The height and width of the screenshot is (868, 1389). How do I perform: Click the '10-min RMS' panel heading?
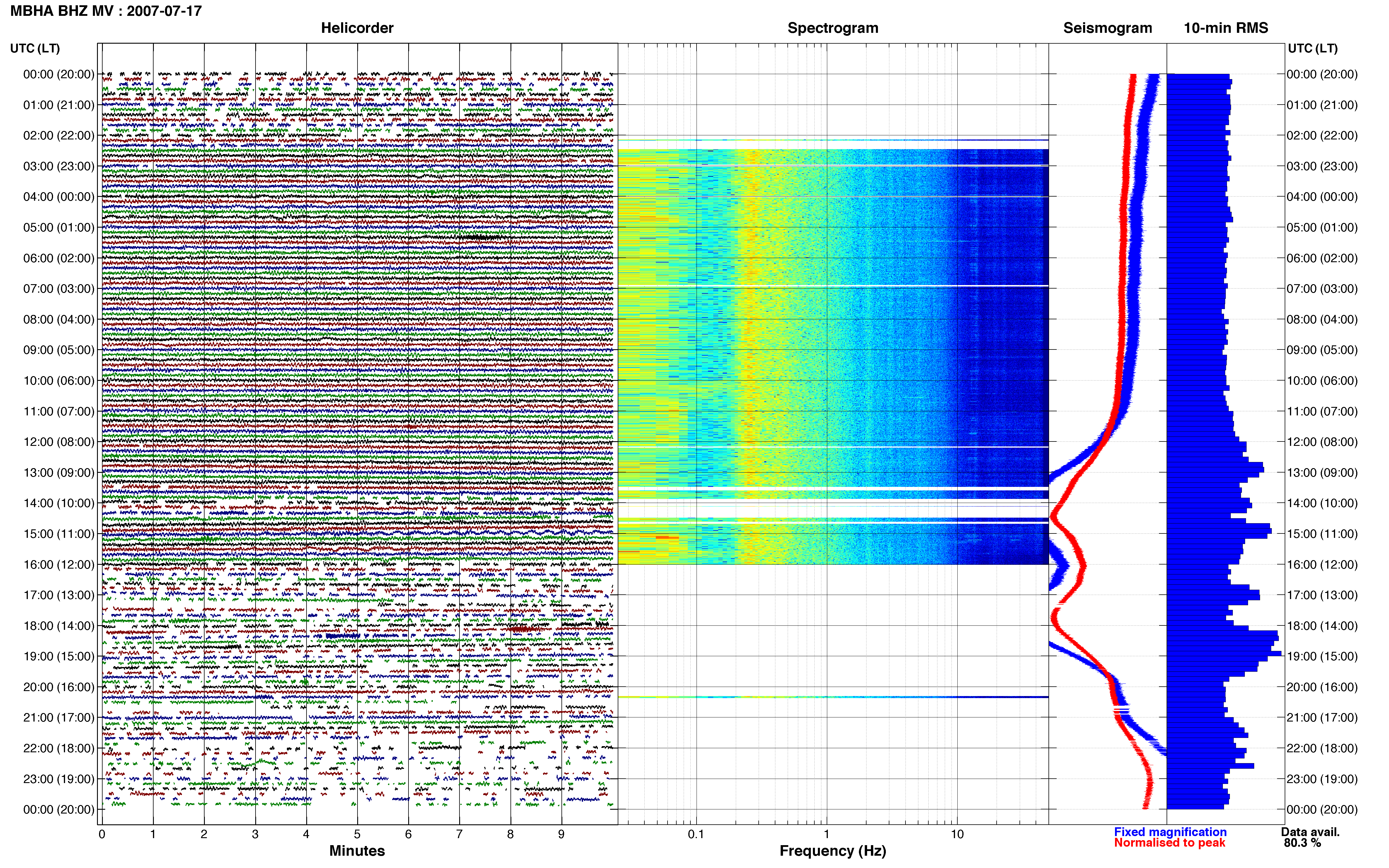[1226, 28]
